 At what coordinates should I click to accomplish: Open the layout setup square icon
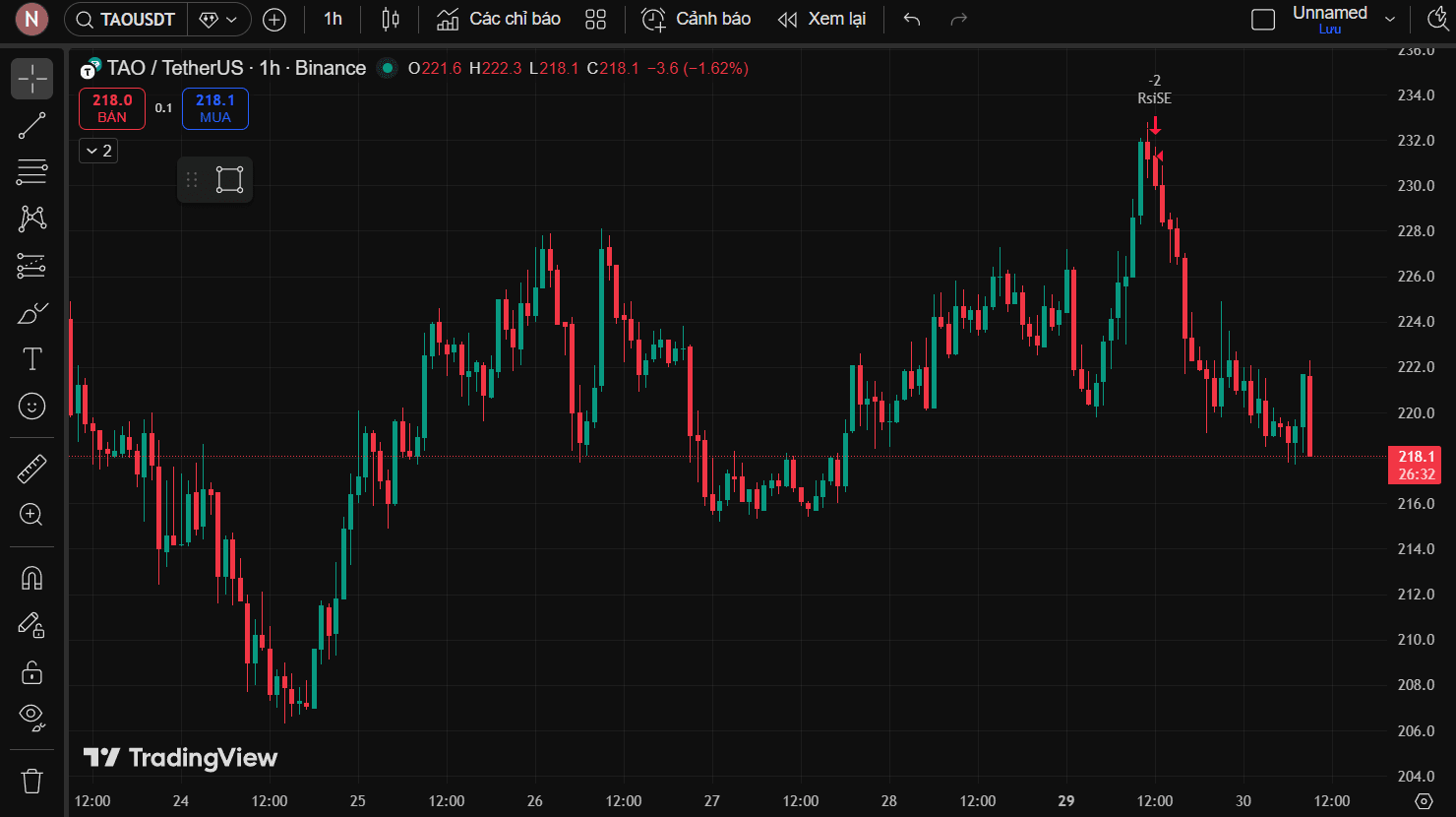pos(1263,19)
